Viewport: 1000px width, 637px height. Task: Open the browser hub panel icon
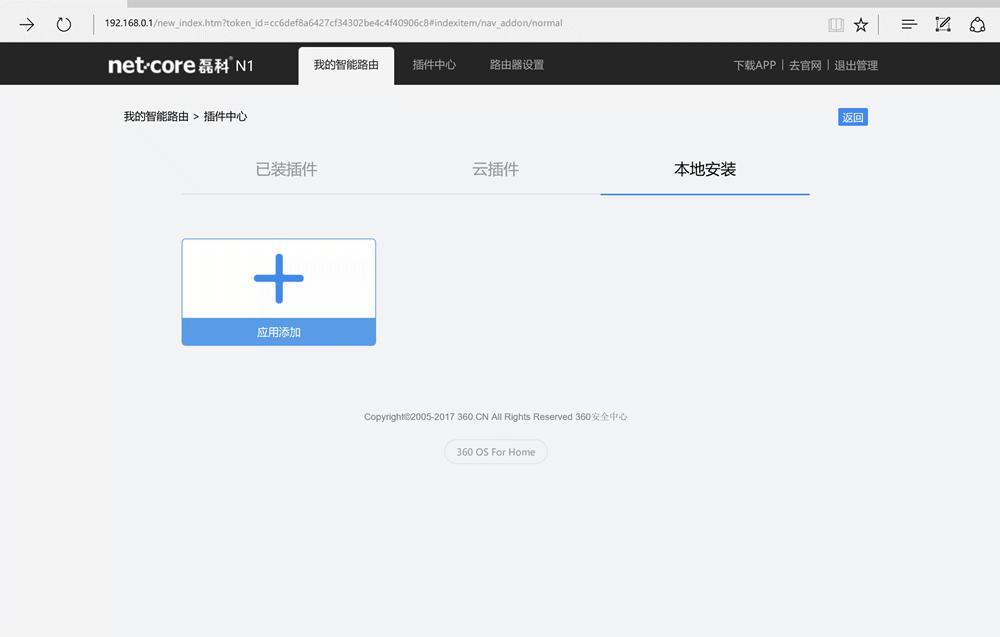click(908, 23)
